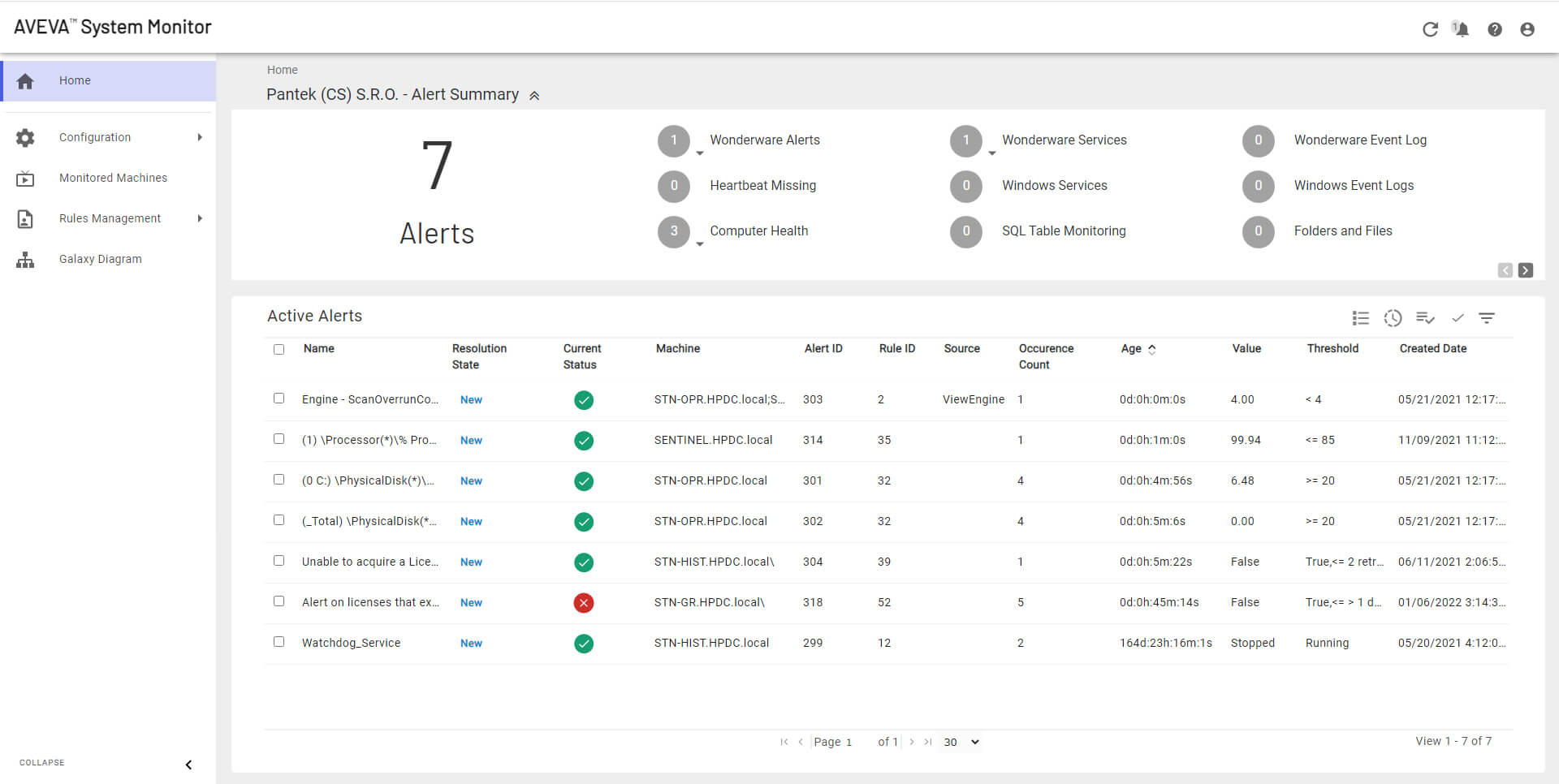Toggle the select-all checkbox in table header
Image resolution: width=1559 pixels, height=784 pixels.
pyautogui.click(x=279, y=350)
